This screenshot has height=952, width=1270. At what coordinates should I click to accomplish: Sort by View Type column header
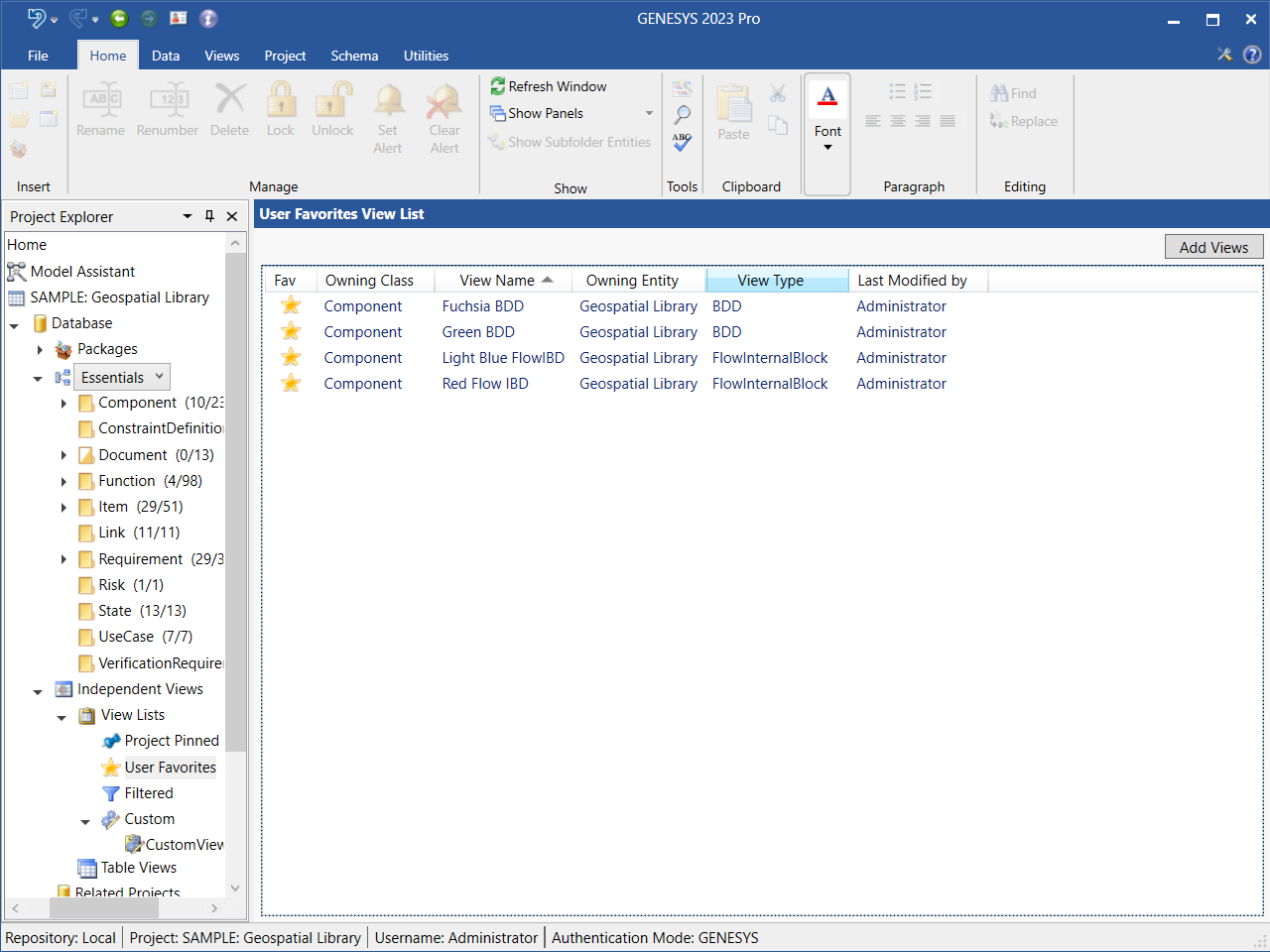pyautogui.click(x=771, y=281)
